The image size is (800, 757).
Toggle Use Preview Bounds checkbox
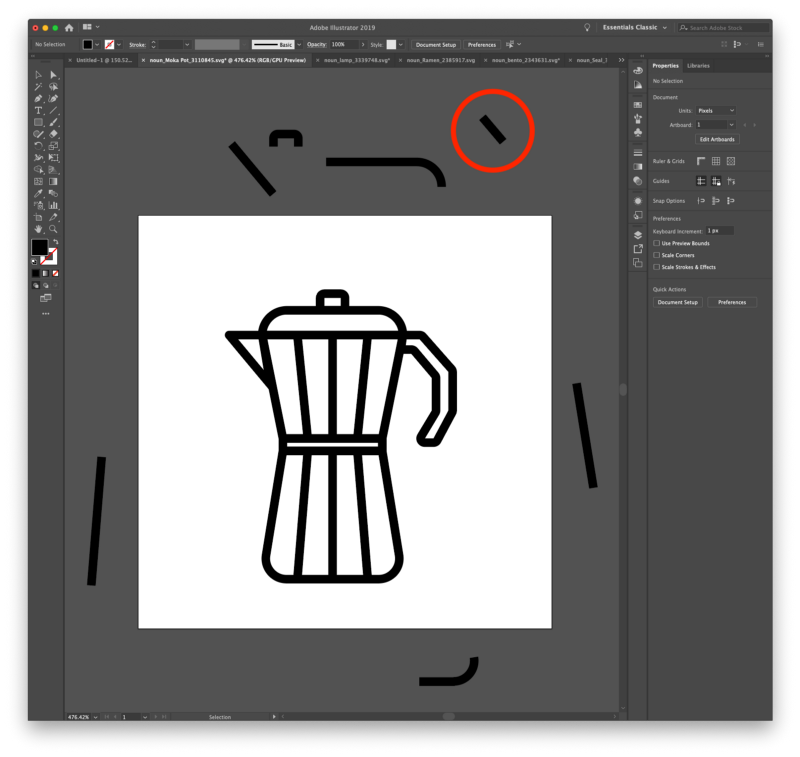click(x=657, y=243)
